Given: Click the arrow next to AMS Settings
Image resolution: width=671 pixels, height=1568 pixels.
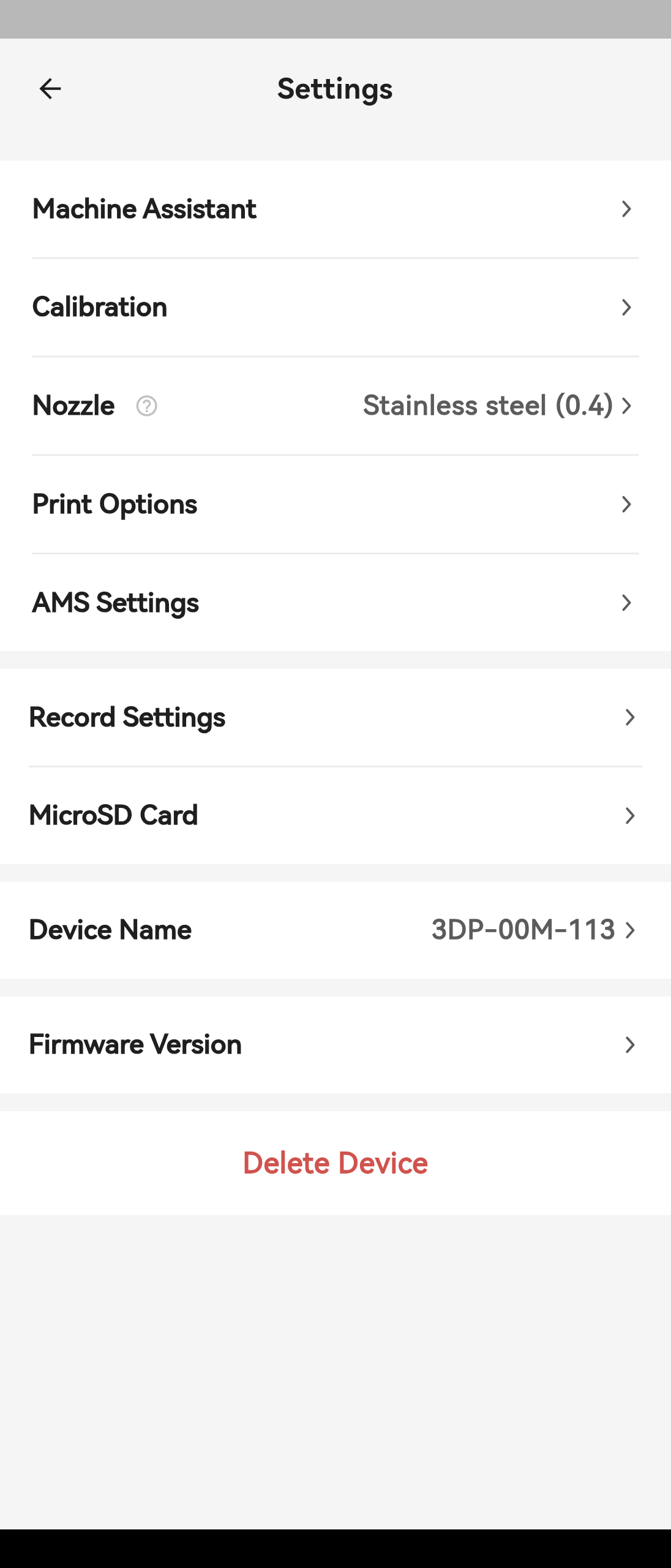Looking at the screenshot, I should (626, 603).
